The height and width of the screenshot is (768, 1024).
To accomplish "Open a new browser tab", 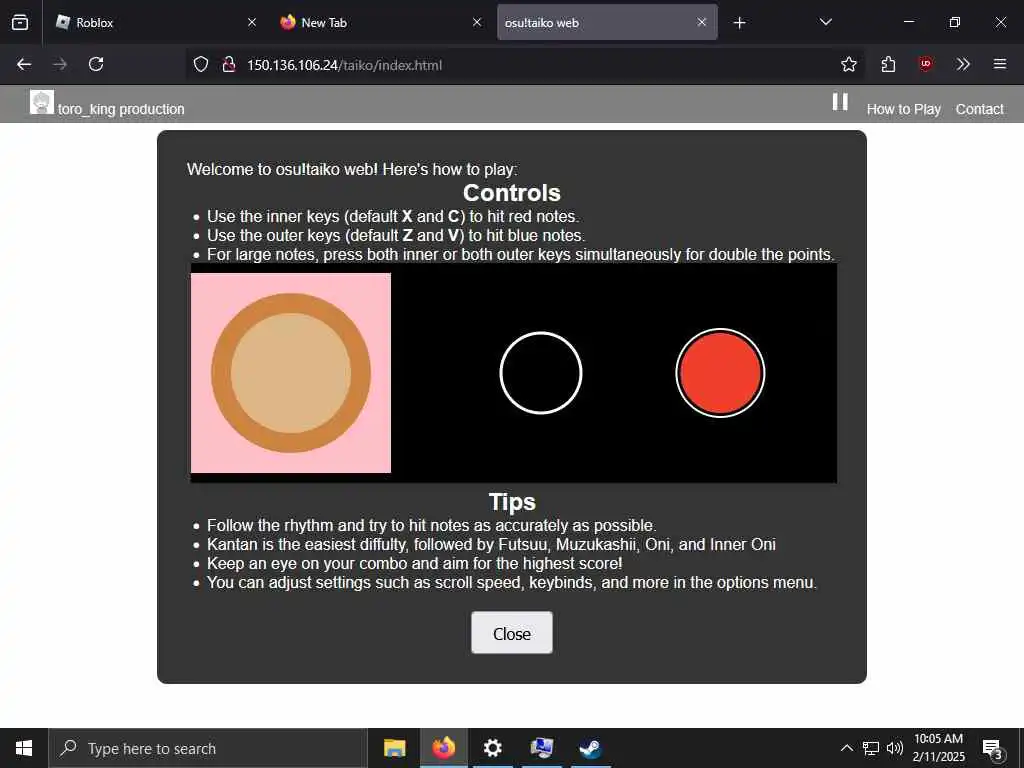I will (739, 23).
